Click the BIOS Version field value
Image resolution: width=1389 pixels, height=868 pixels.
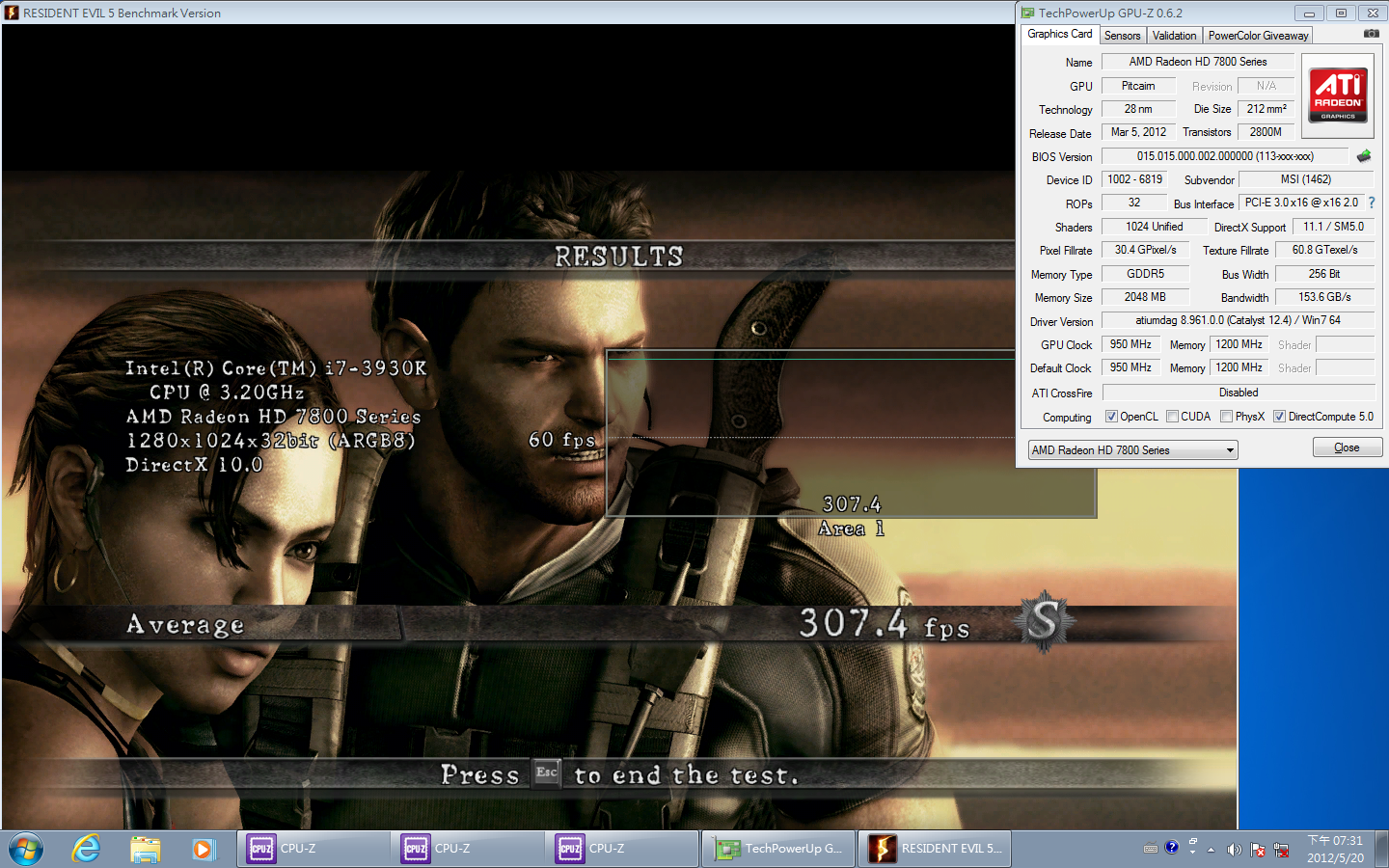1225,156
